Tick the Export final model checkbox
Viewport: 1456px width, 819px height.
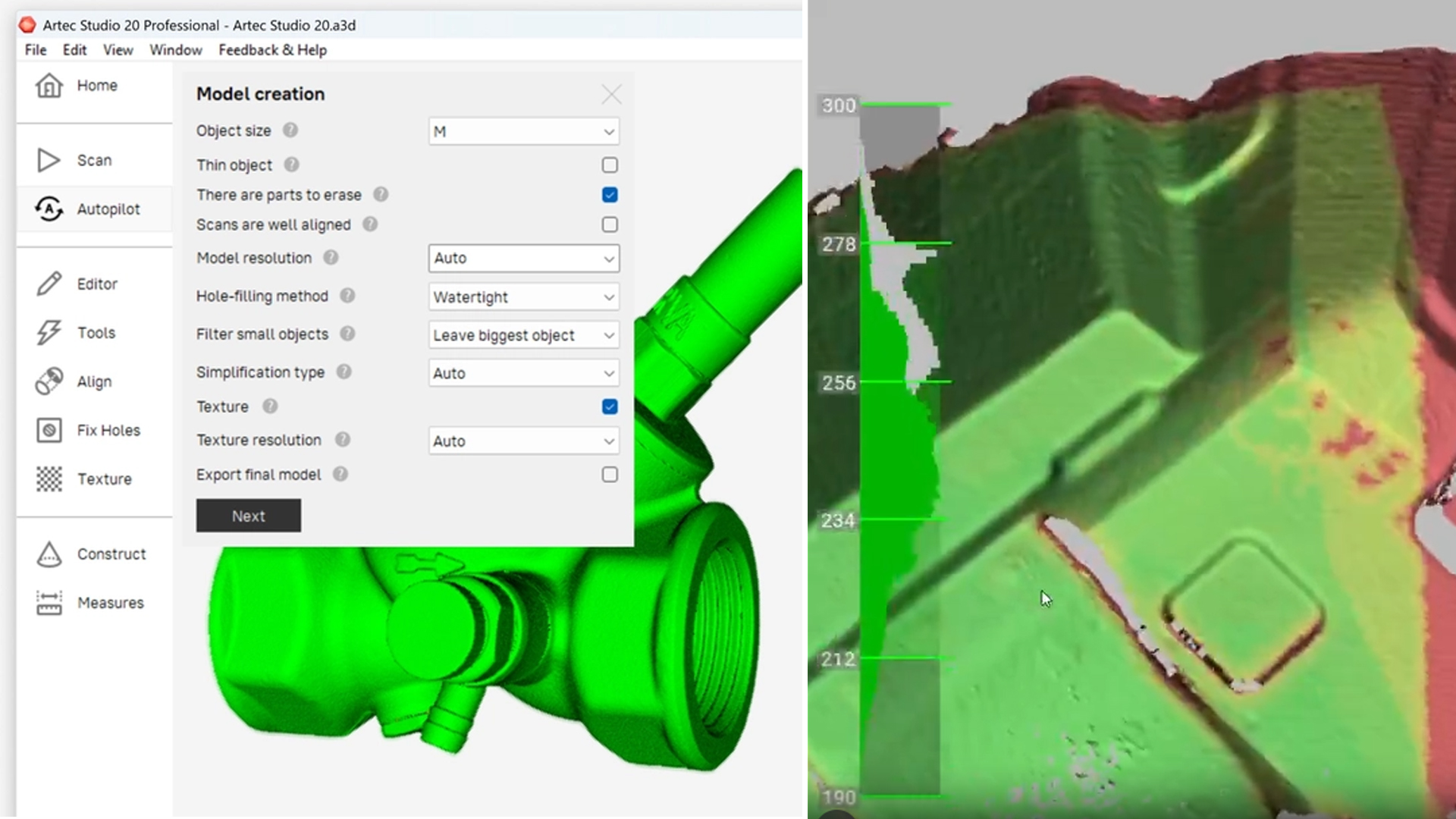click(610, 475)
